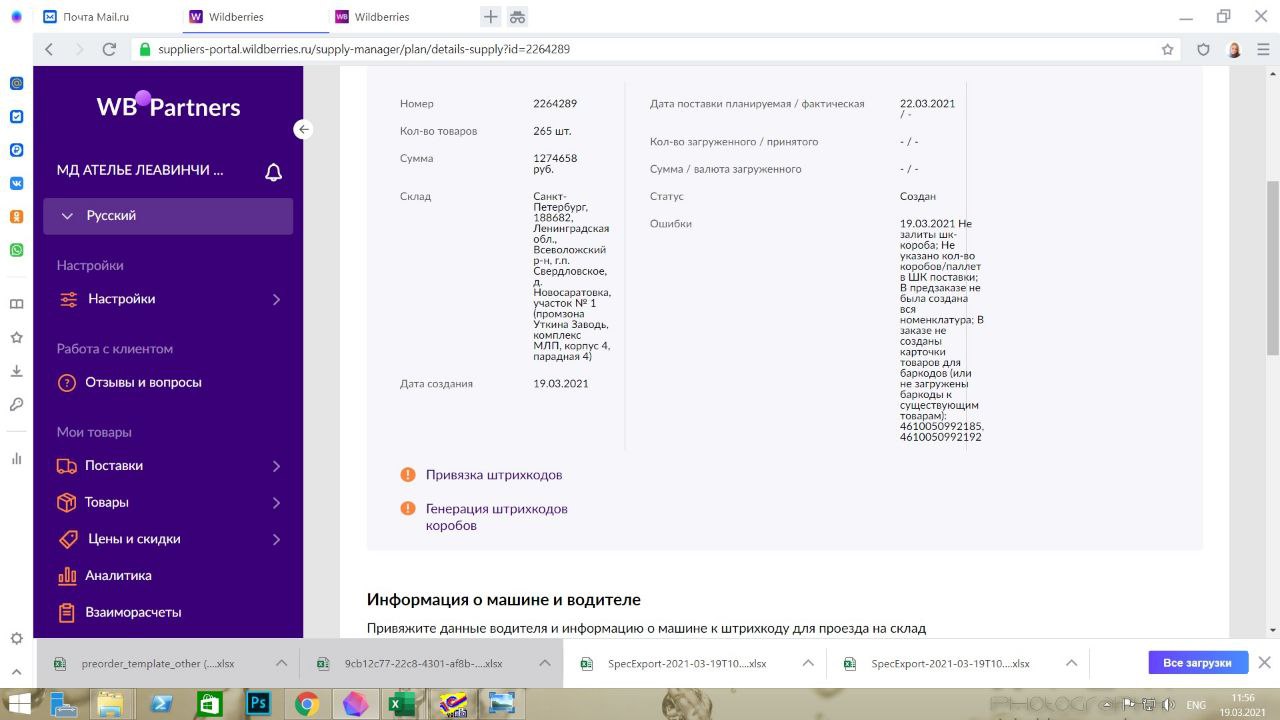Expand Цены и скидки submenu chevron
The image size is (1280, 720).
pyautogui.click(x=276, y=540)
